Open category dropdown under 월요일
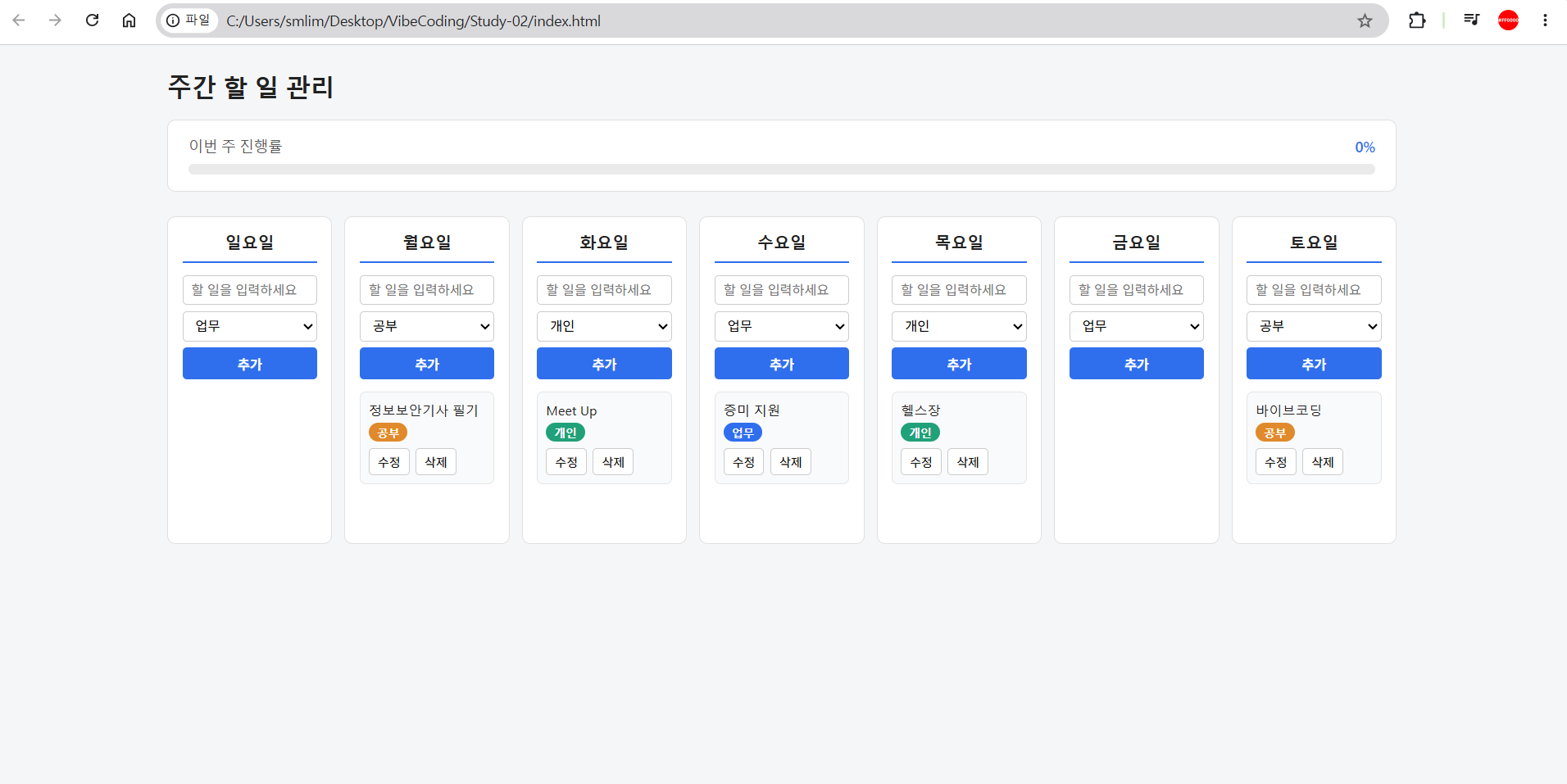 coord(427,326)
